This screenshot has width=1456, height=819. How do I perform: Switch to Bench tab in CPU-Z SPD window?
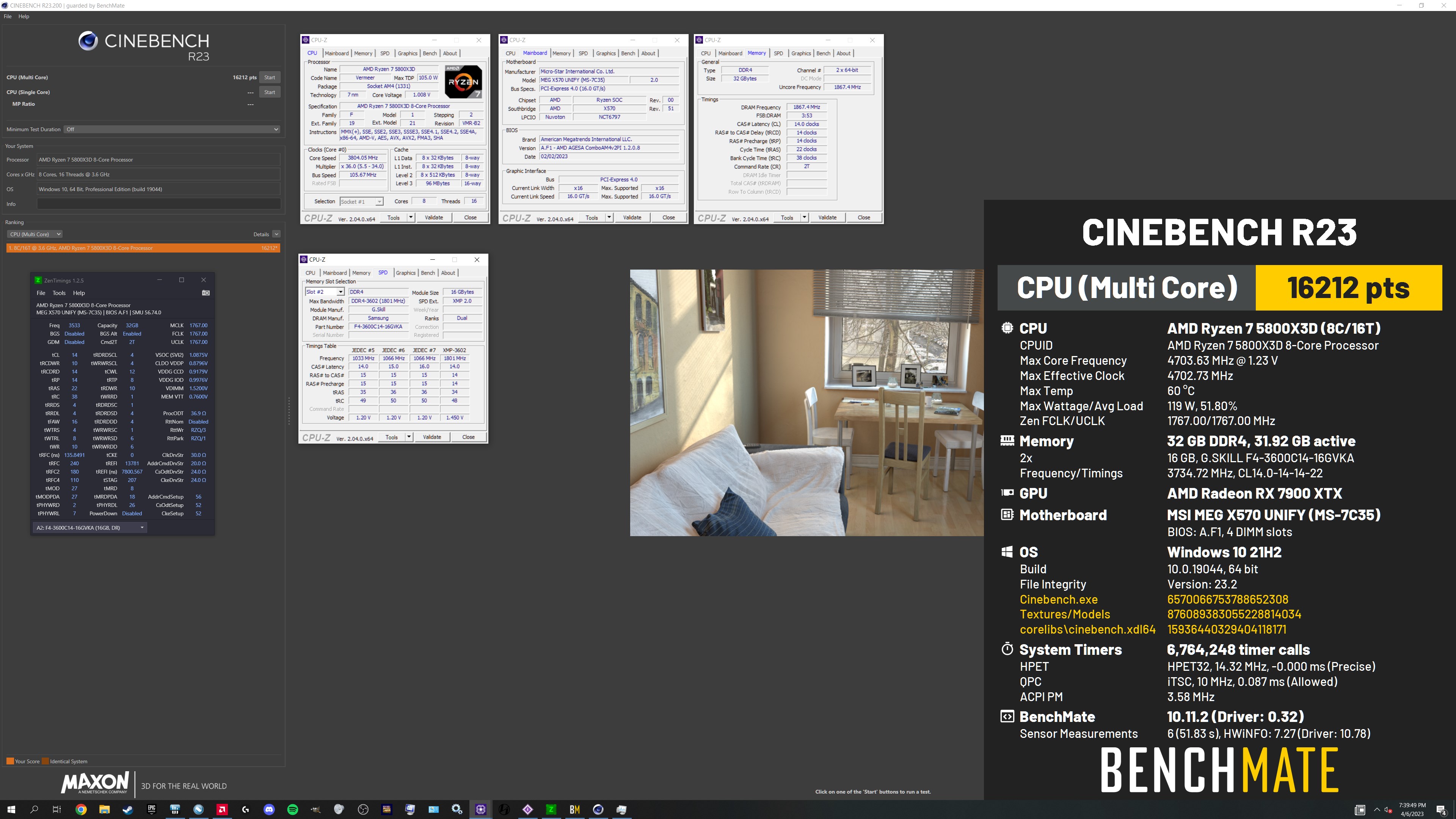coord(428,273)
